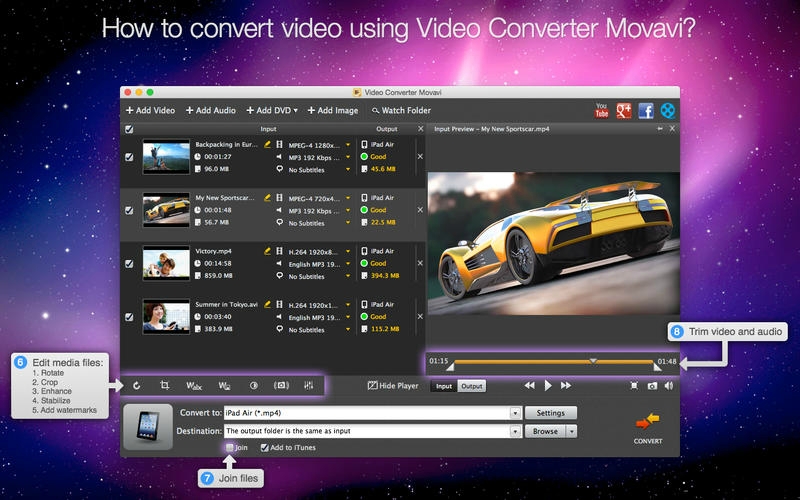Screen dimensions: 800x500
Task: Click the Settings button
Action: coord(551,413)
